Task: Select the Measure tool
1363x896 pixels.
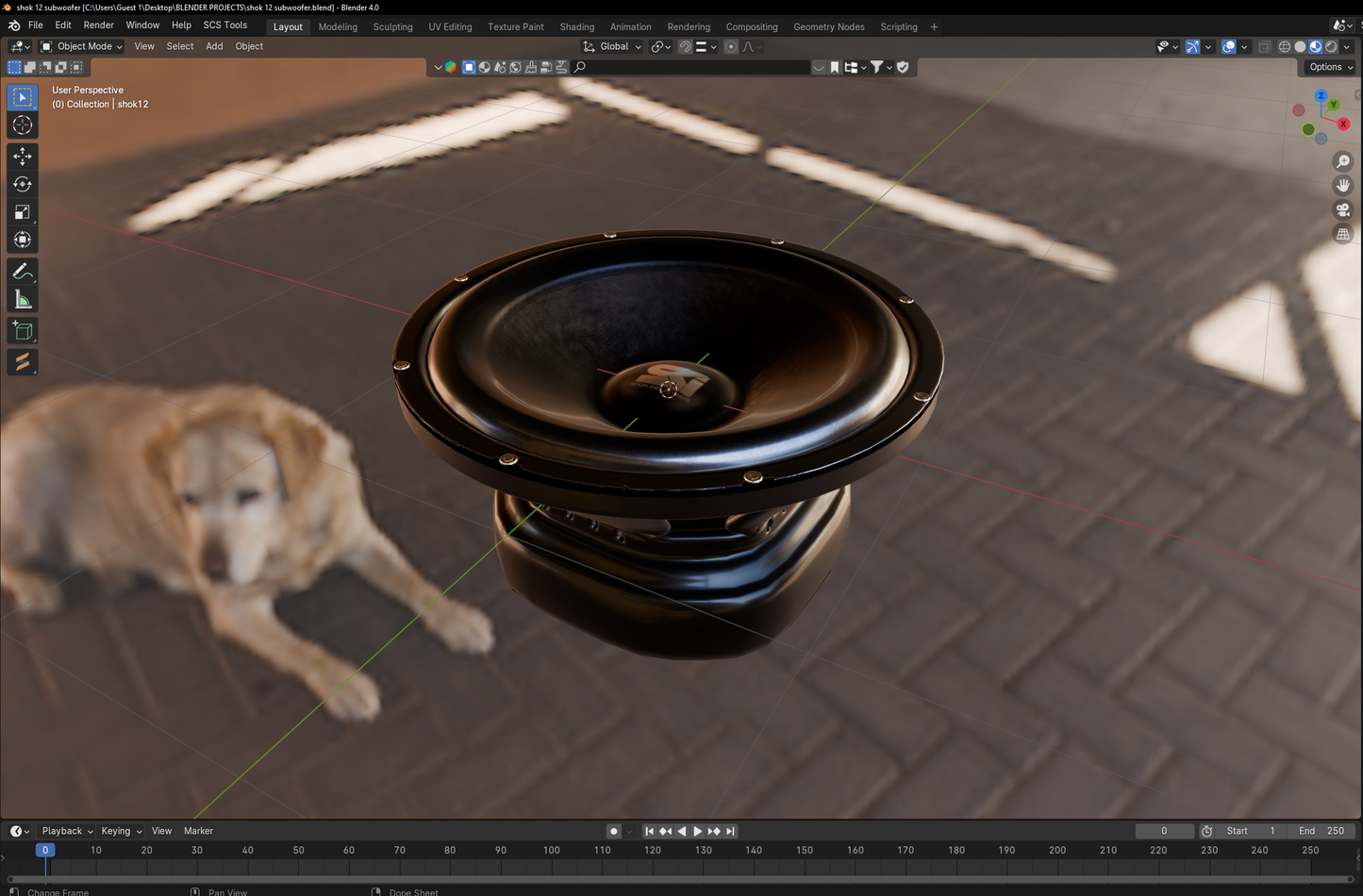Action: point(23,300)
